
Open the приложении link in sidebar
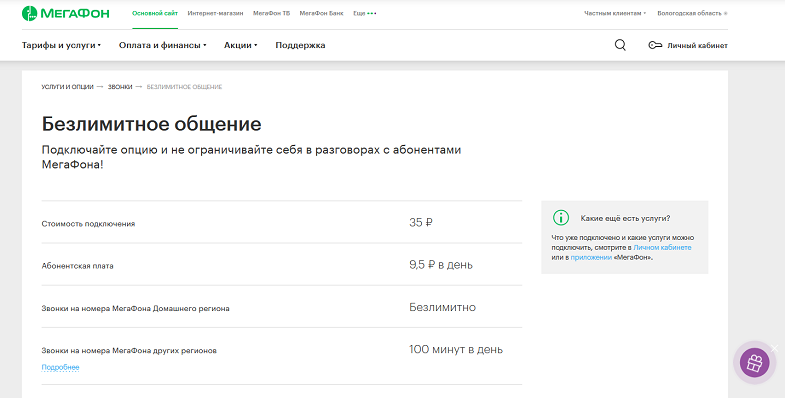(591, 257)
